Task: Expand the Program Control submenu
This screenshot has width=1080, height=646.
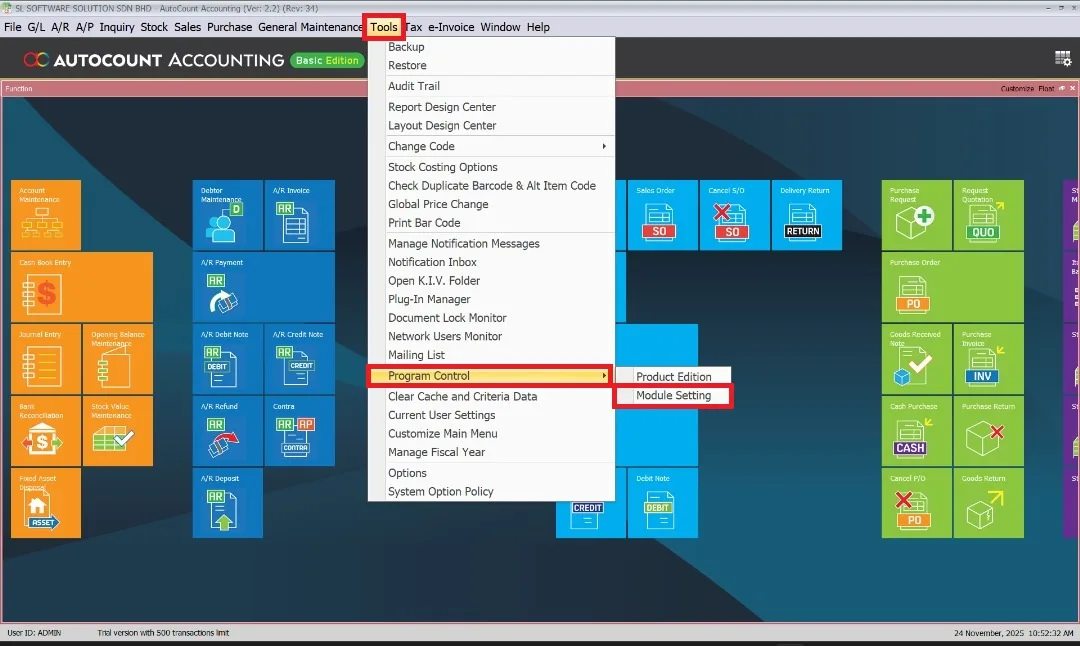Action: pyautogui.click(x=430, y=376)
